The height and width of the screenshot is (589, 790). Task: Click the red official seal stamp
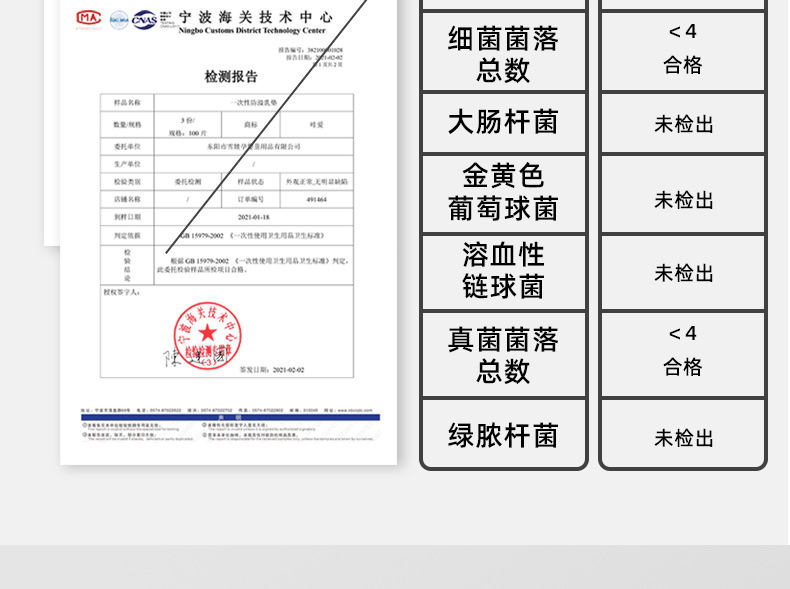(208, 335)
